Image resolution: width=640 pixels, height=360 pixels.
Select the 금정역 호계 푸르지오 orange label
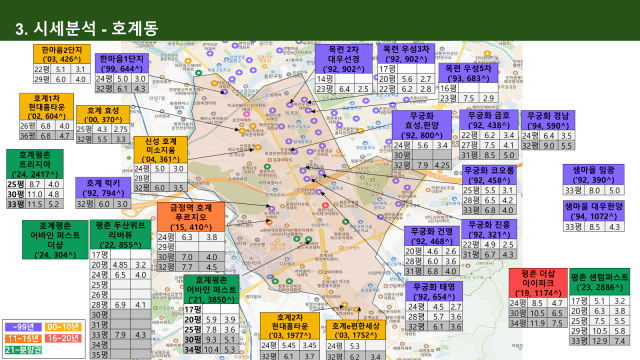tap(191, 217)
